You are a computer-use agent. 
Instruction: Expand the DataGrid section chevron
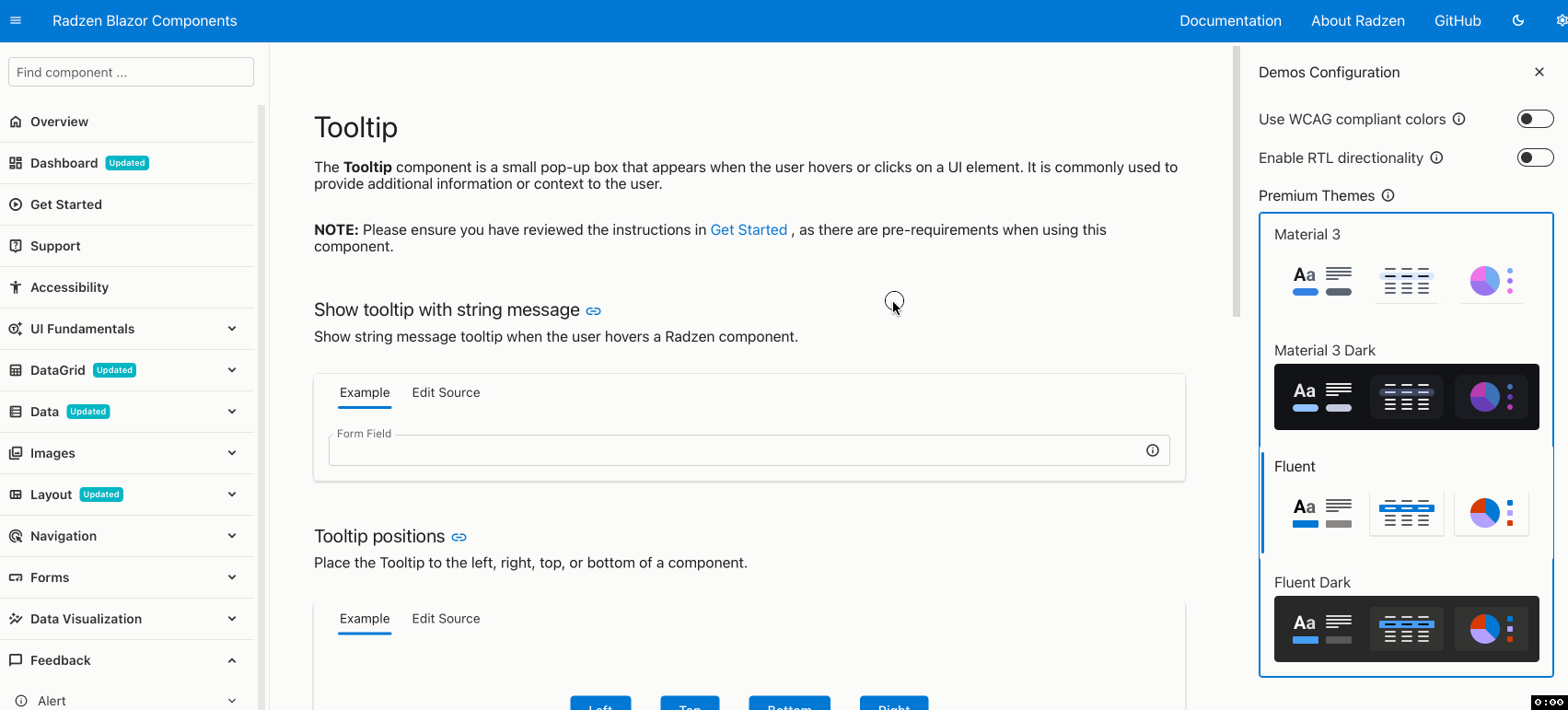point(232,370)
